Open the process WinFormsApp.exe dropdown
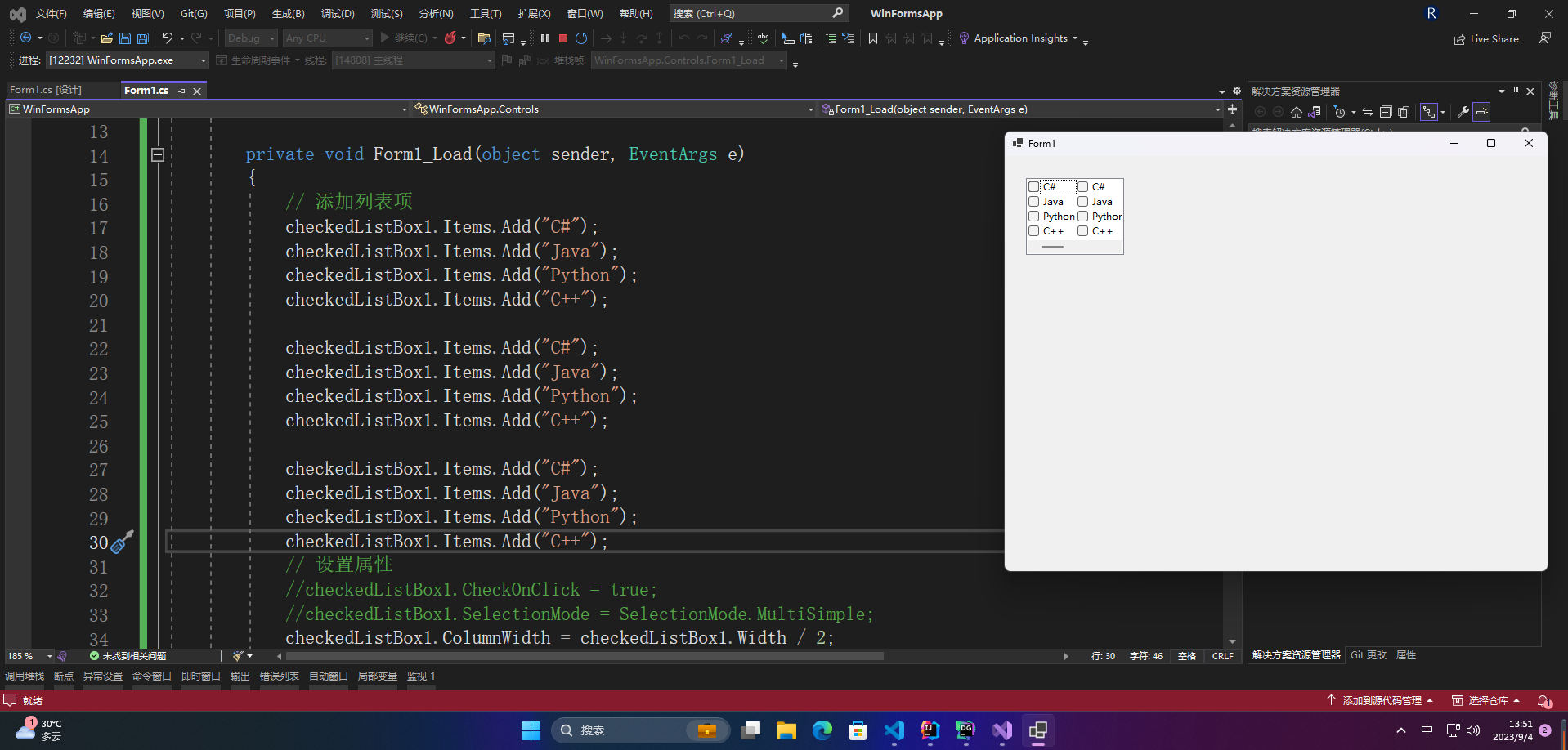 (x=128, y=60)
